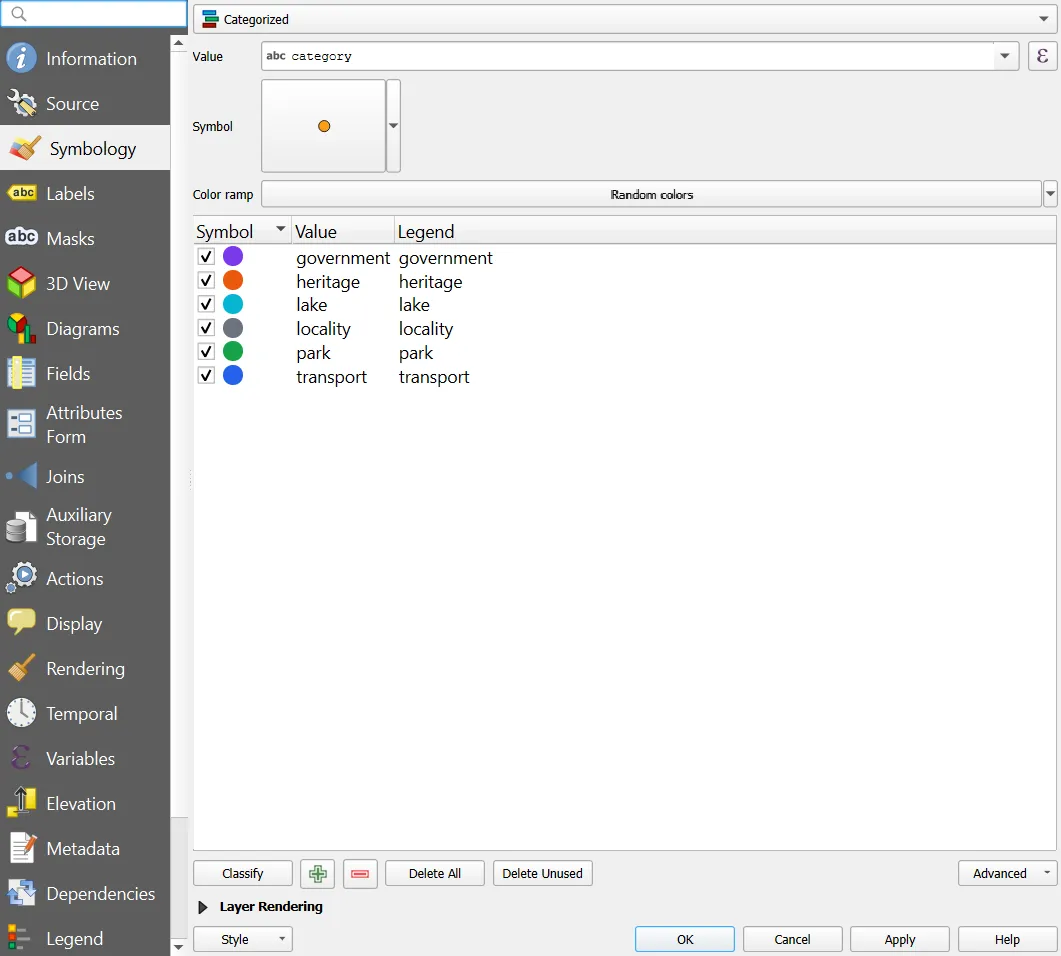Click the 3D View cube icon
The height and width of the screenshot is (956, 1061).
coord(21,283)
